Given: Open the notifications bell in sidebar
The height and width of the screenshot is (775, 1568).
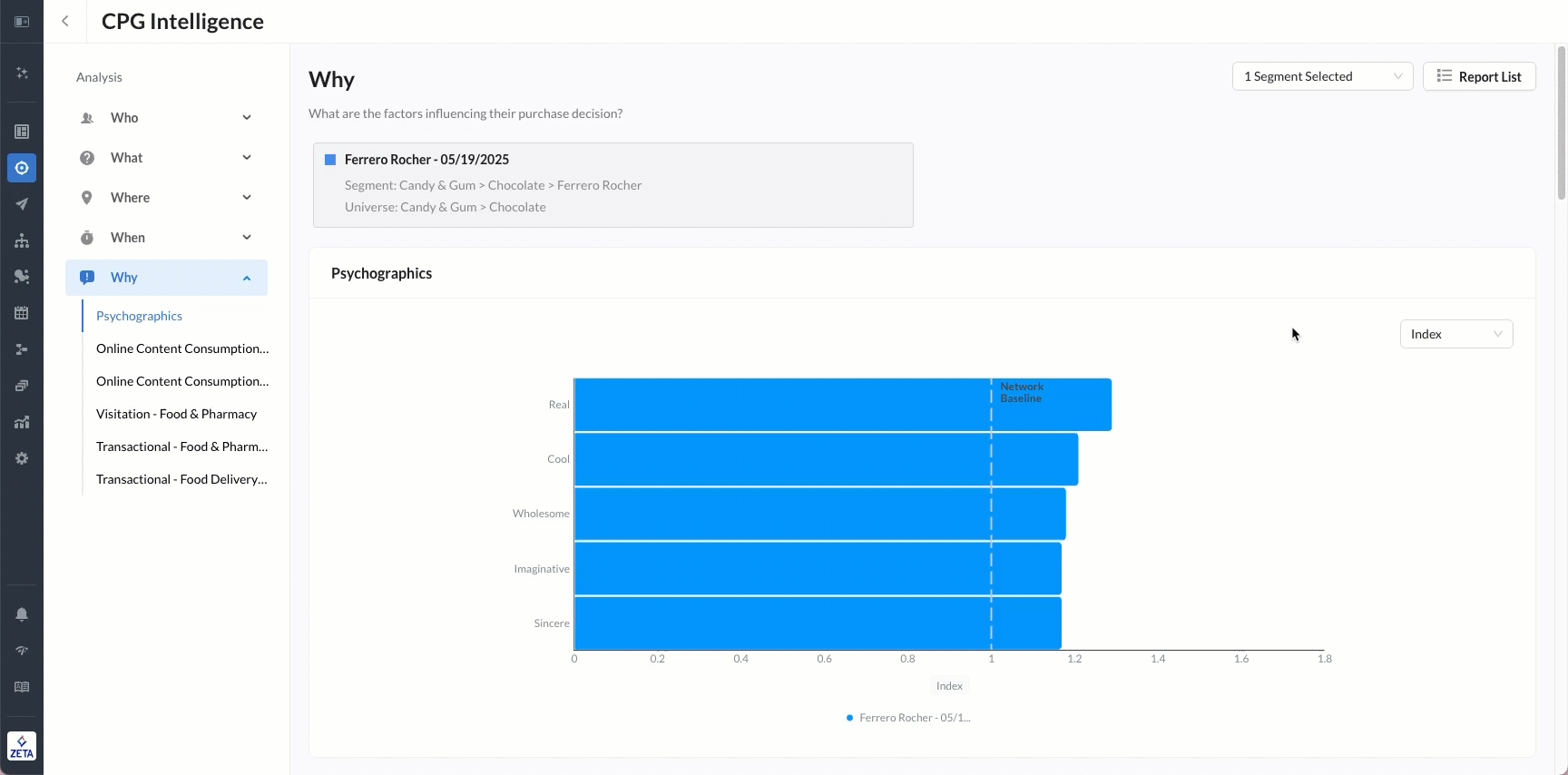Looking at the screenshot, I should point(22,614).
